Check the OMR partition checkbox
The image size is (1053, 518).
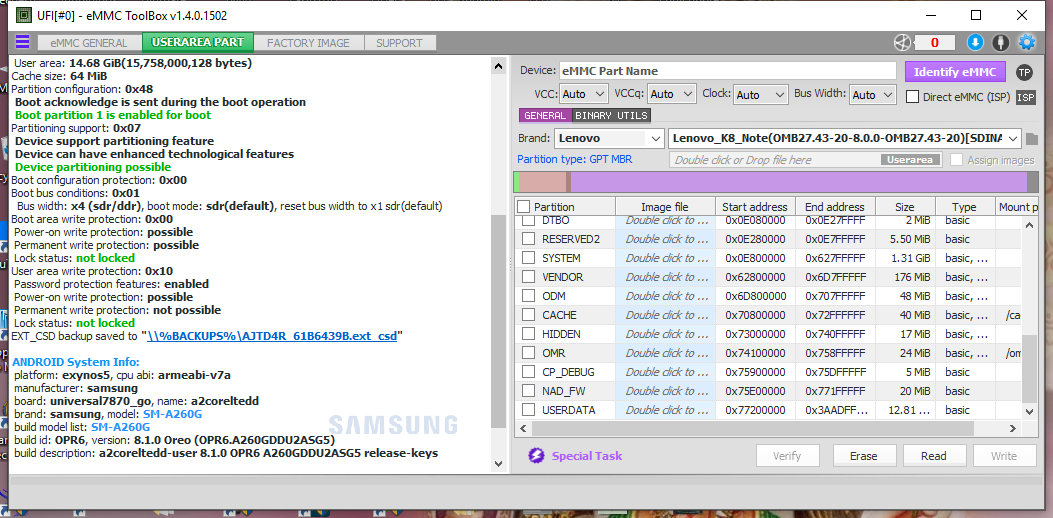click(x=529, y=353)
